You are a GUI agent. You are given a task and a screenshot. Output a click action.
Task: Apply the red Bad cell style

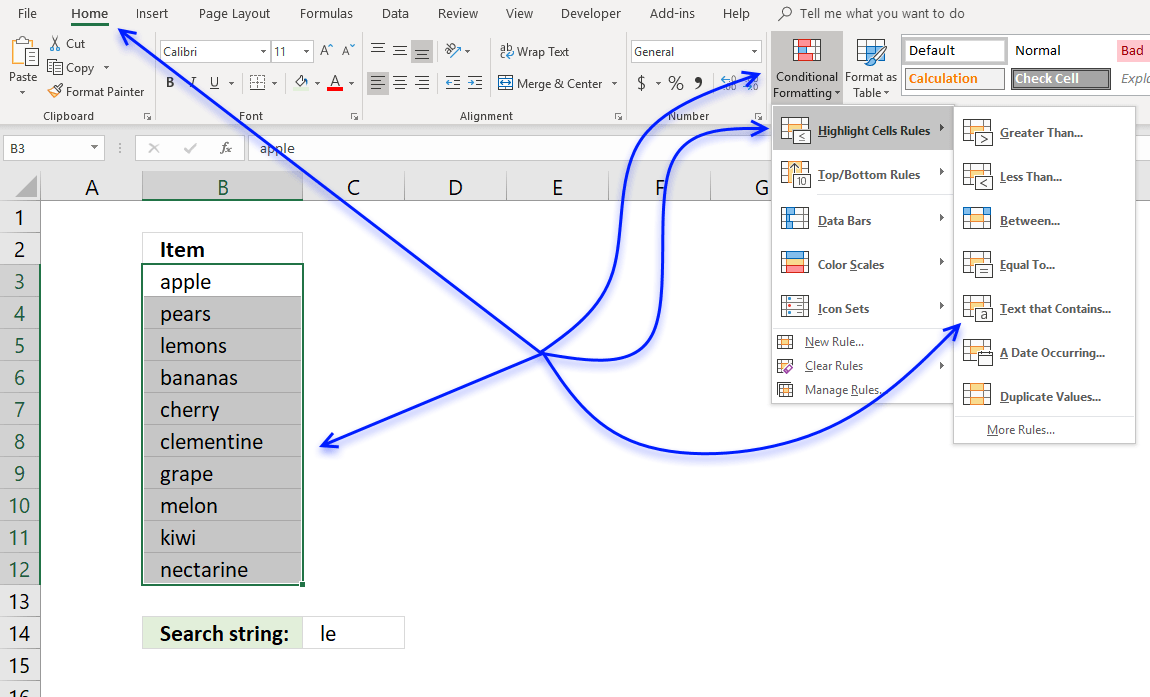coord(1133,51)
